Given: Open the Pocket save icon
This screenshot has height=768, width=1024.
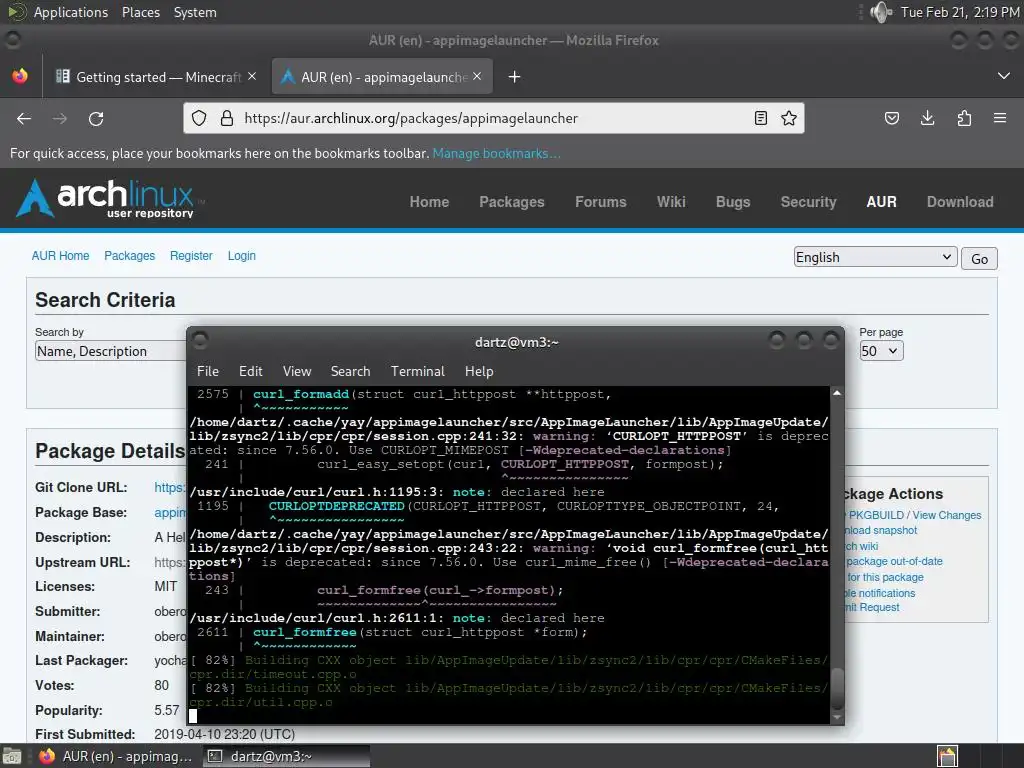Looking at the screenshot, I should click(x=891, y=118).
